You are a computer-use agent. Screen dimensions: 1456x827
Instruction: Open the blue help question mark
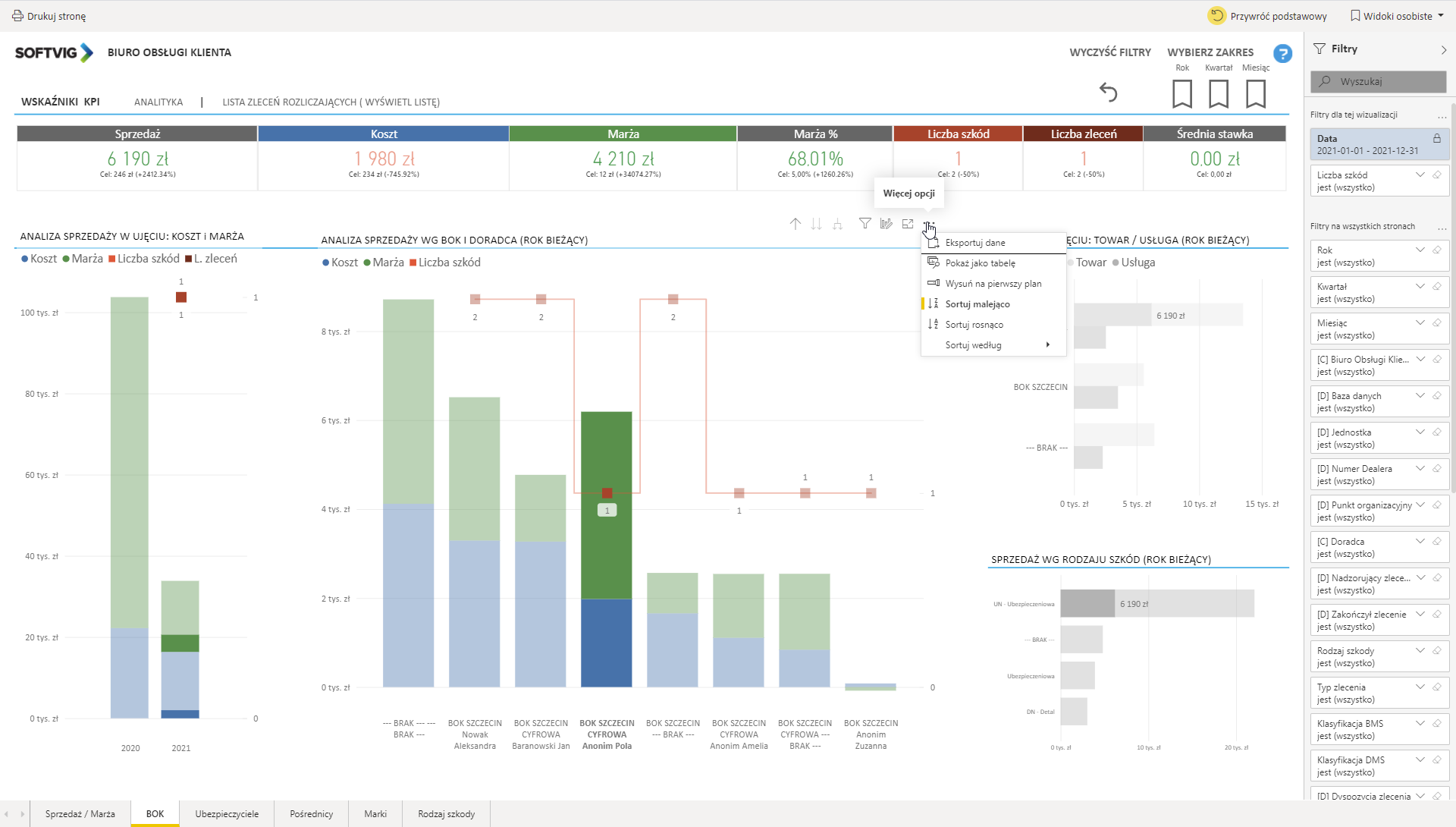1282,54
